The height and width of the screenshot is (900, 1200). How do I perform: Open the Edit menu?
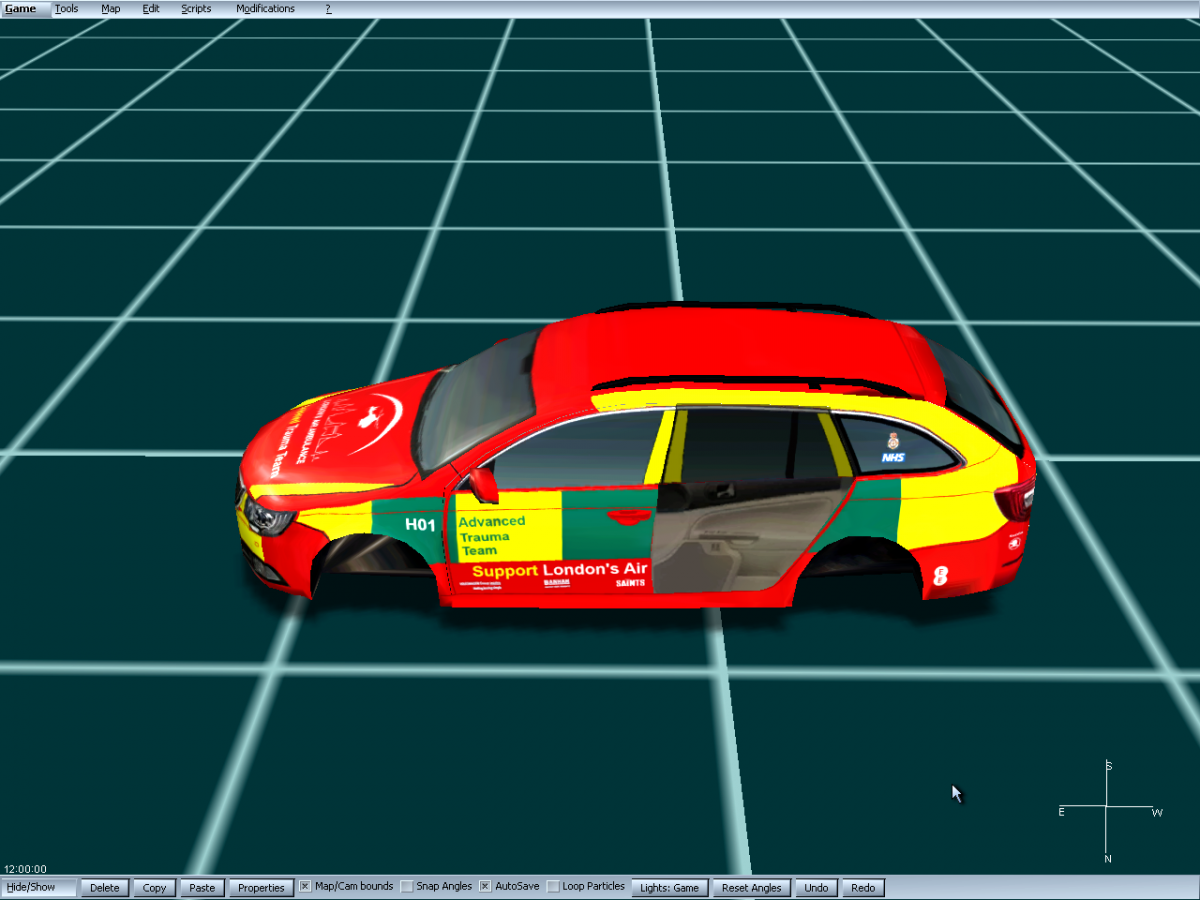coord(151,9)
